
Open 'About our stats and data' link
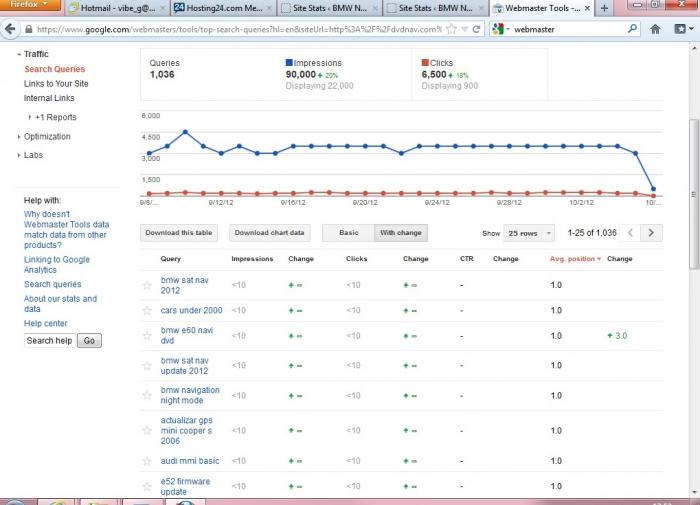click(60, 304)
